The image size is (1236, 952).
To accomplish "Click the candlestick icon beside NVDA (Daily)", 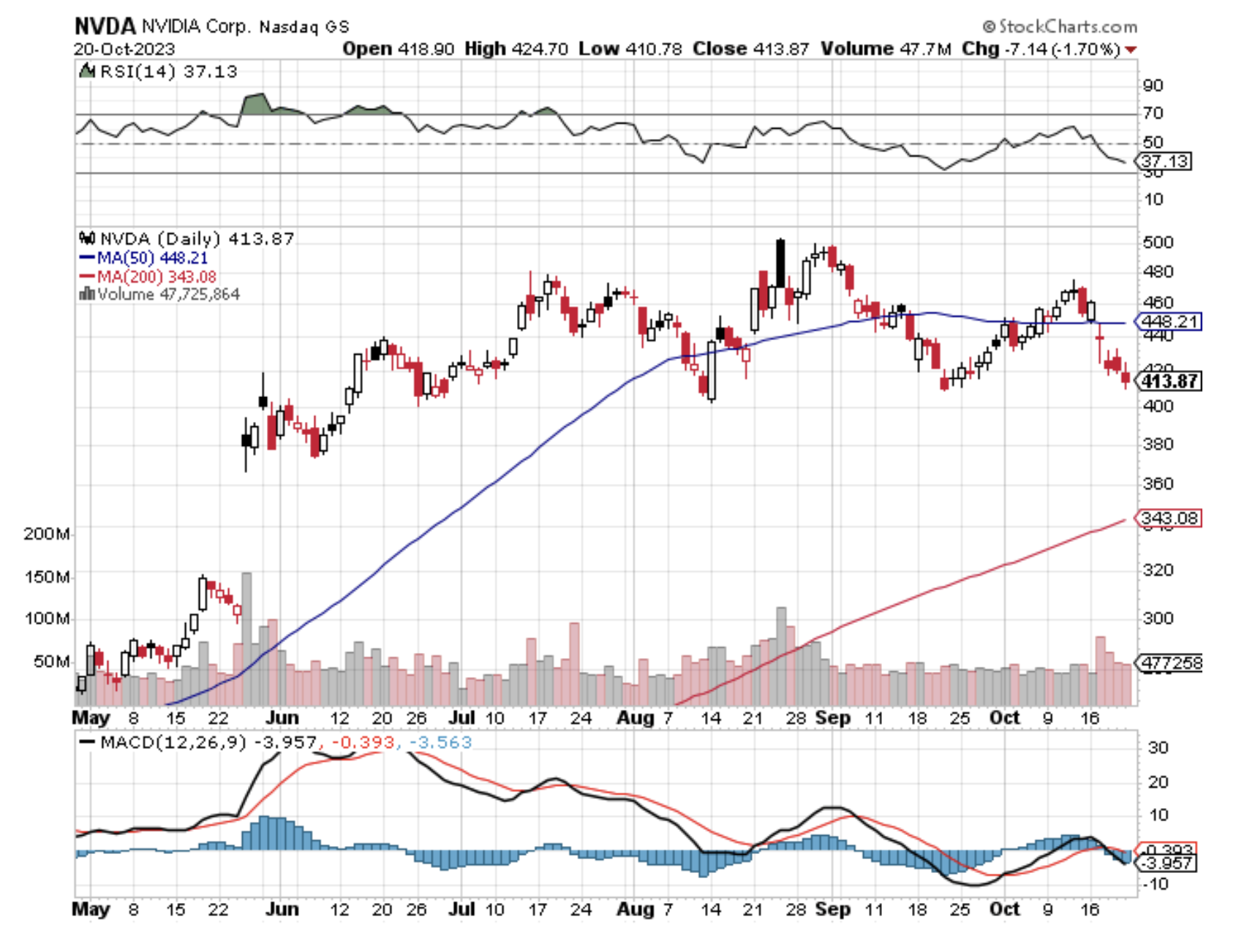I will pyautogui.click(x=87, y=238).
